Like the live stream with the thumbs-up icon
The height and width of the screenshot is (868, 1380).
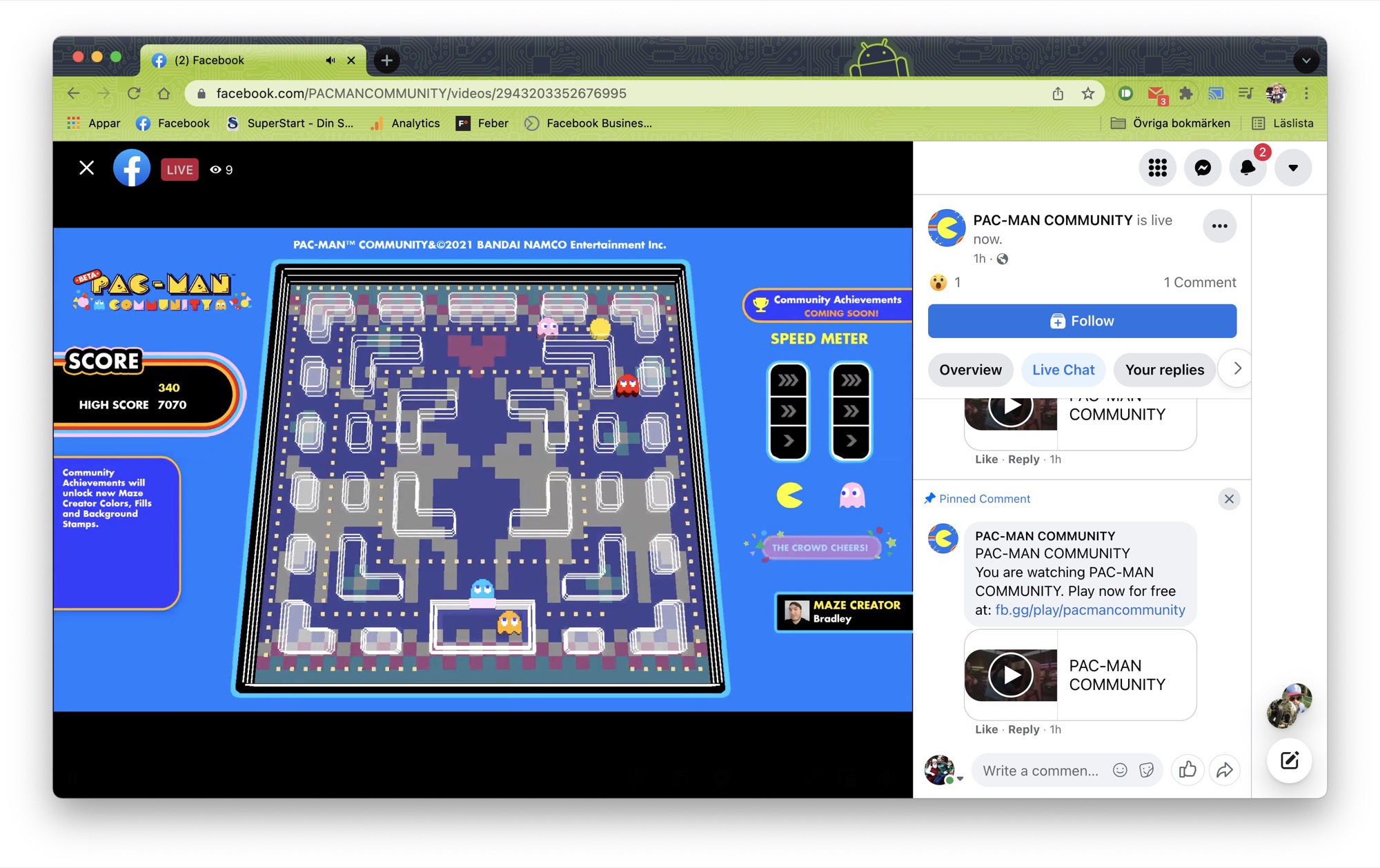(x=1188, y=770)
